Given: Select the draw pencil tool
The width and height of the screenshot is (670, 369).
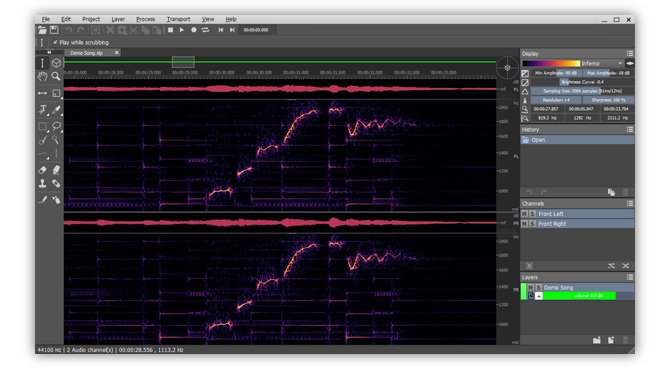Looking at the screenshot, I should click(42, 199).
